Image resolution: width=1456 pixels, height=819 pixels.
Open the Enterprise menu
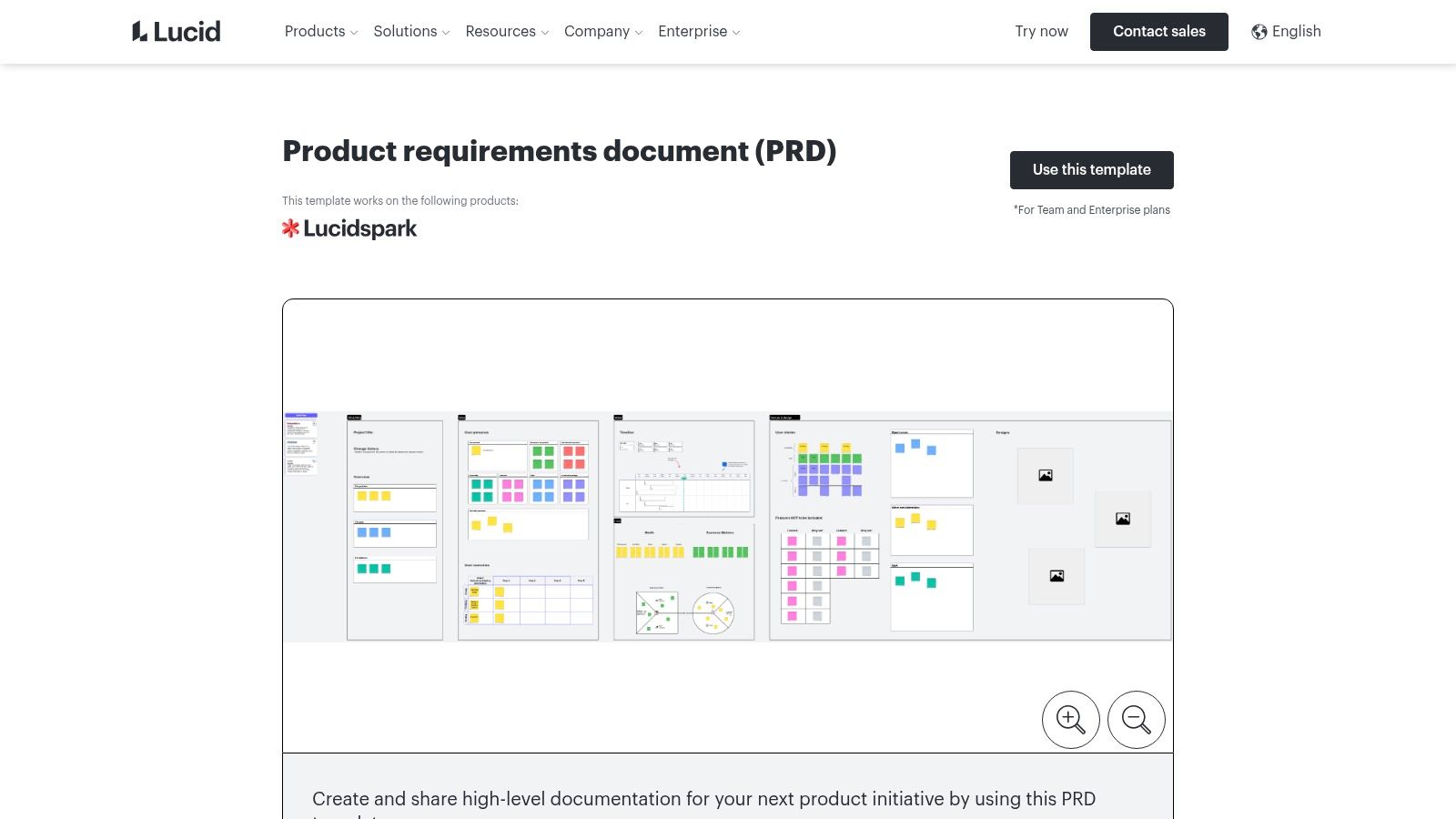click(x=699, y=32)
